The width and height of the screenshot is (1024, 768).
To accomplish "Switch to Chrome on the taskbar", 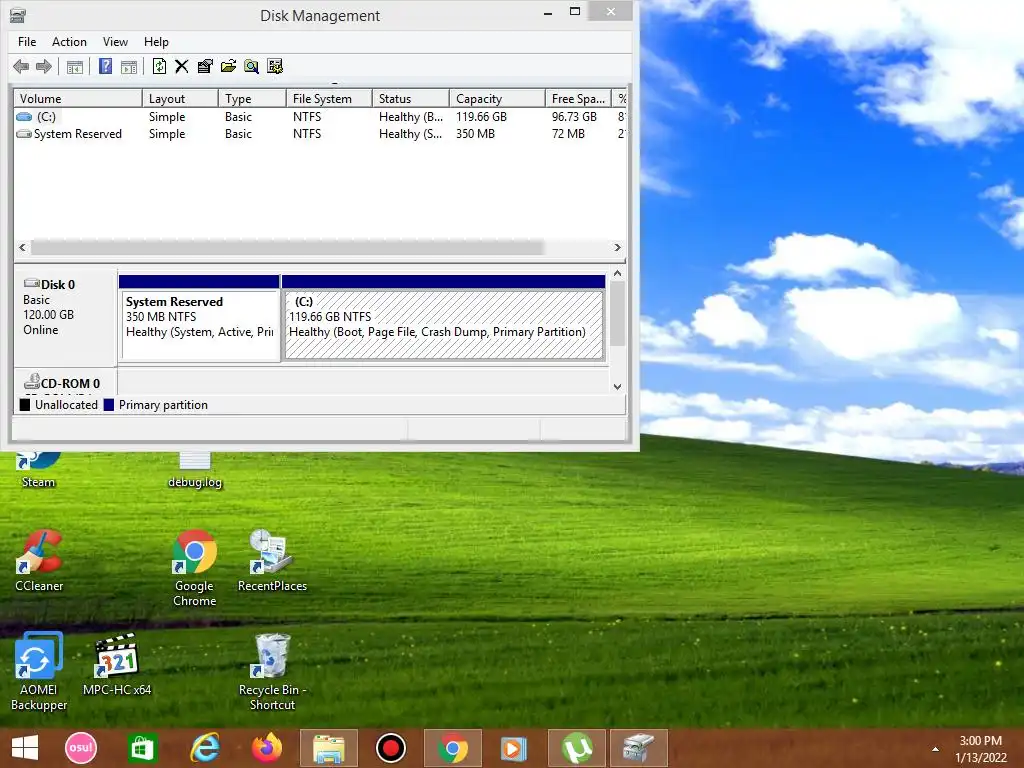I will (x=453, y=748).
